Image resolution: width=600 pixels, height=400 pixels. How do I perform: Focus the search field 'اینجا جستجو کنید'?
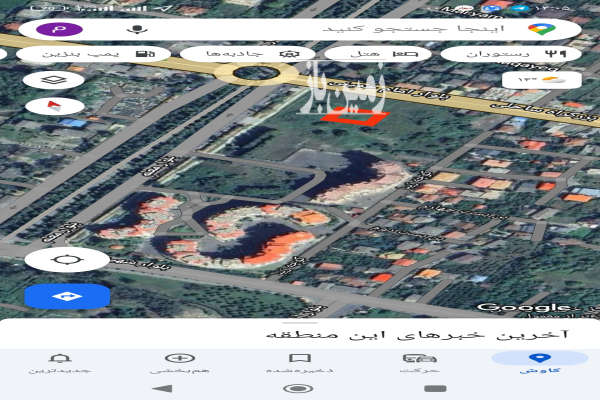click(x=300, y=29)
